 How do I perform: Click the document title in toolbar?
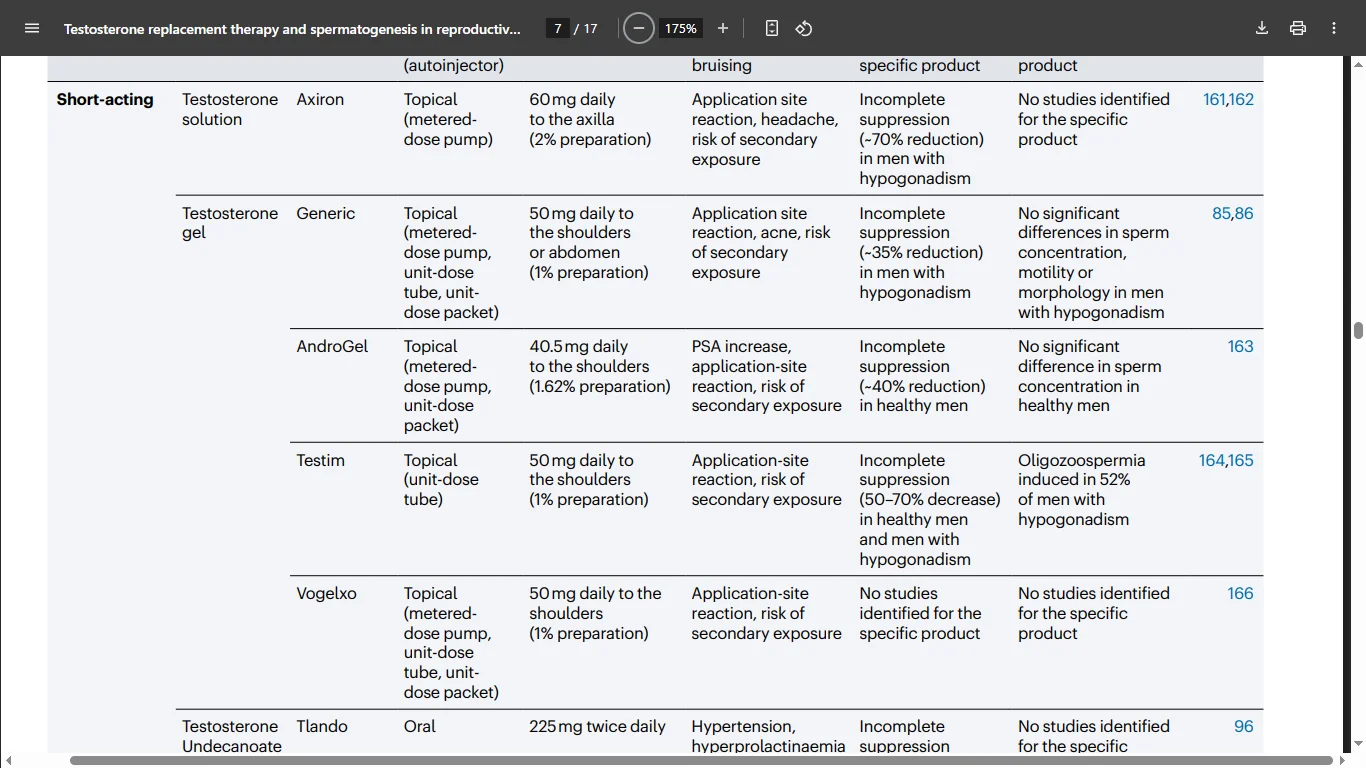292,29
